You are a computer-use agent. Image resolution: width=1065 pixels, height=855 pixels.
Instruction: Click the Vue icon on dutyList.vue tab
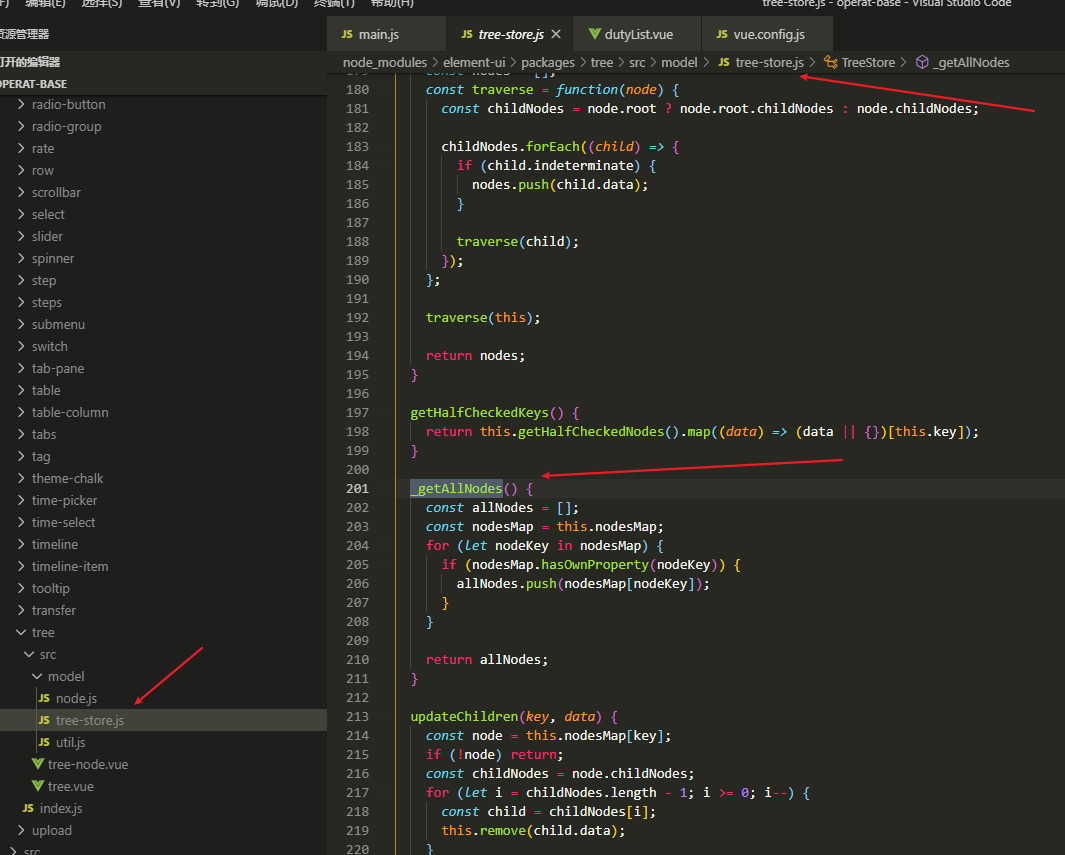tap(595, 34)
